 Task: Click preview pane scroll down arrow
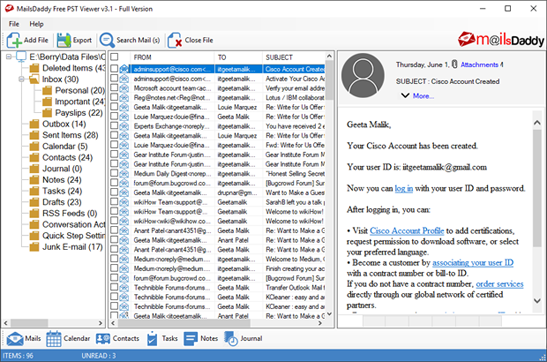(x=537, y=301)
